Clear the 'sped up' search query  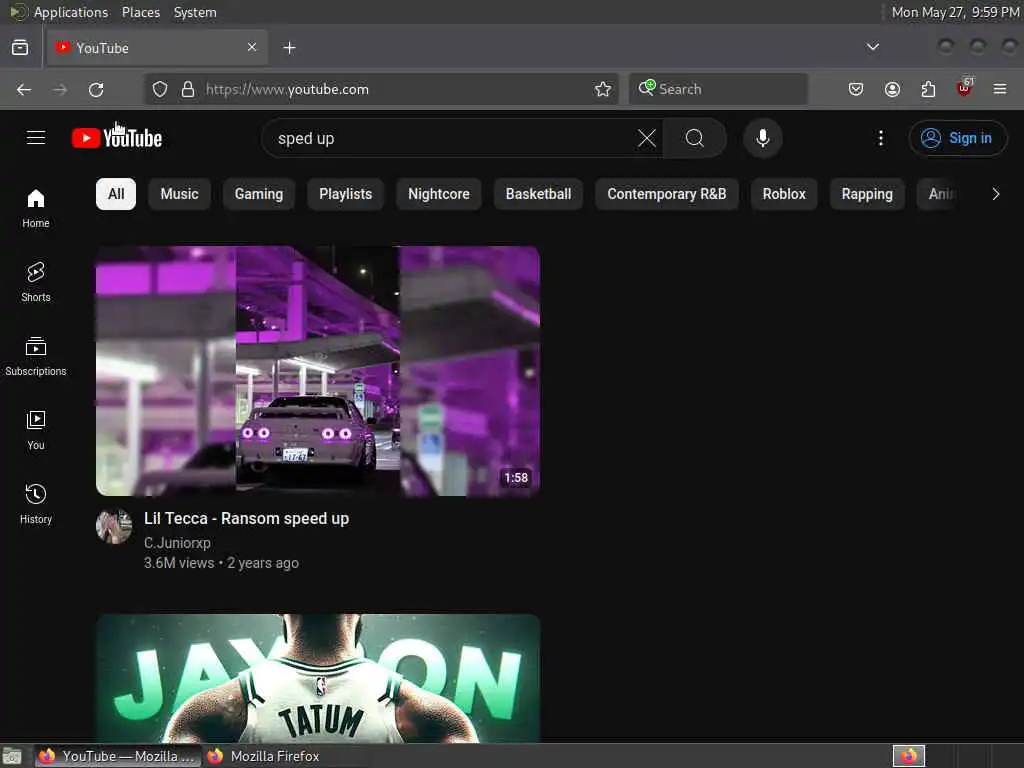point(647,138)
